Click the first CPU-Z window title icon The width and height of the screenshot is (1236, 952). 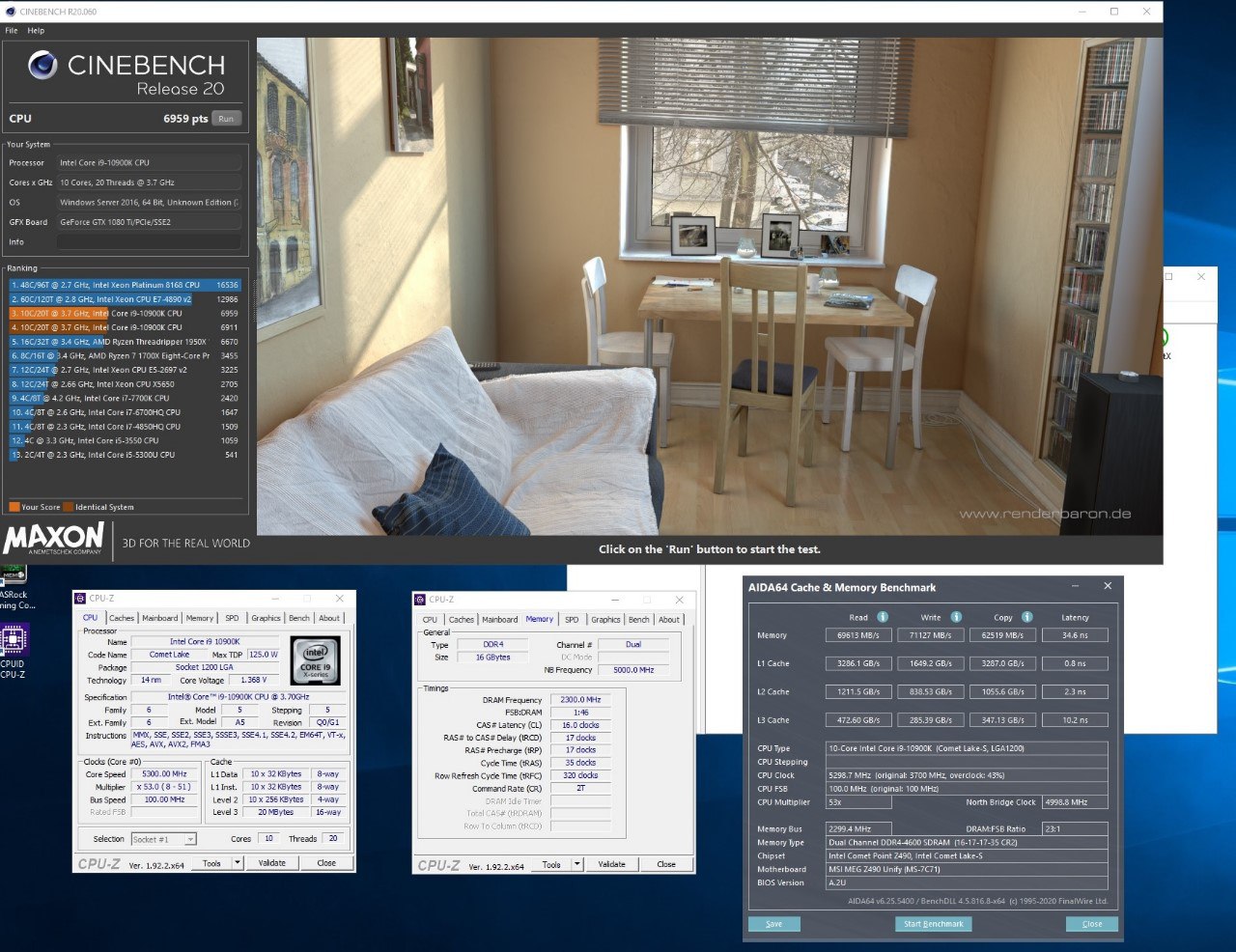pyautogui.click(x=81, y=599)
